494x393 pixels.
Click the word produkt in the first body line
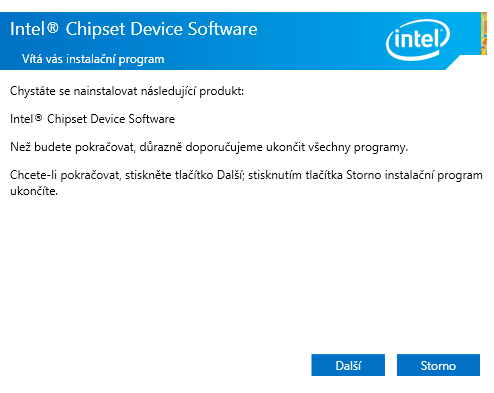(x=222, y=91)
